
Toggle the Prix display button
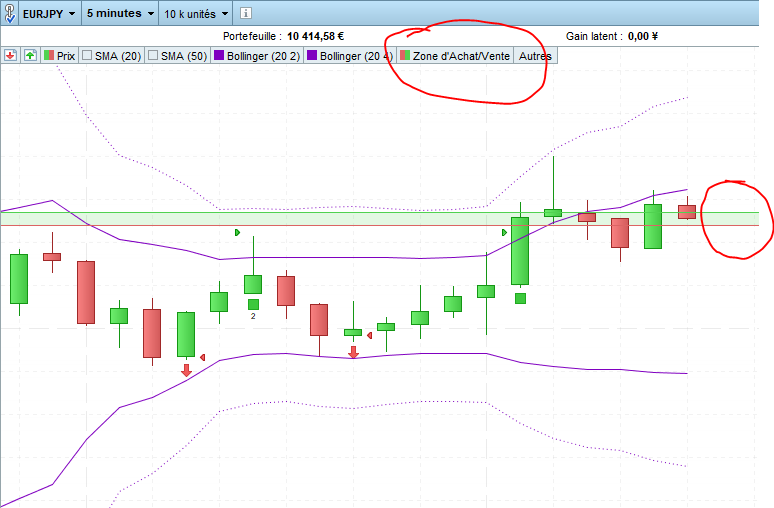[59, 56]
